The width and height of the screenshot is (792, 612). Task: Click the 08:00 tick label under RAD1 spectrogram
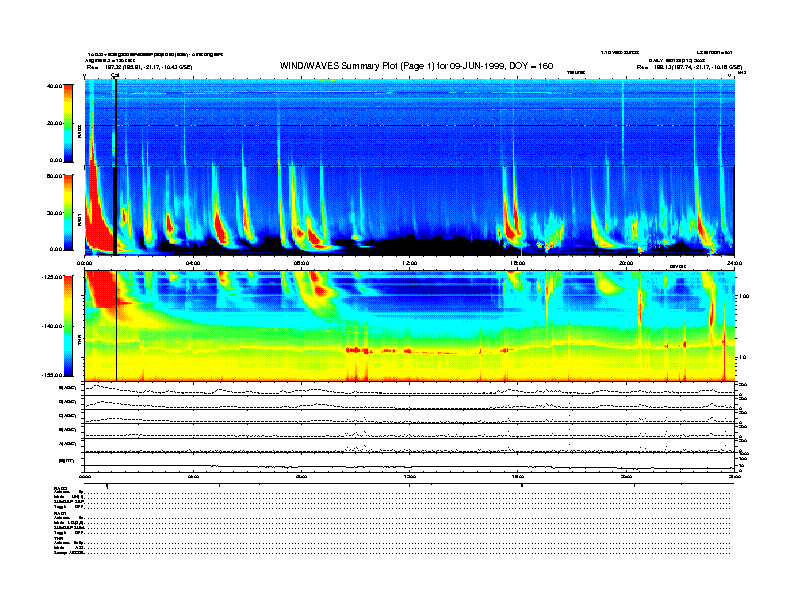[301, 263]
